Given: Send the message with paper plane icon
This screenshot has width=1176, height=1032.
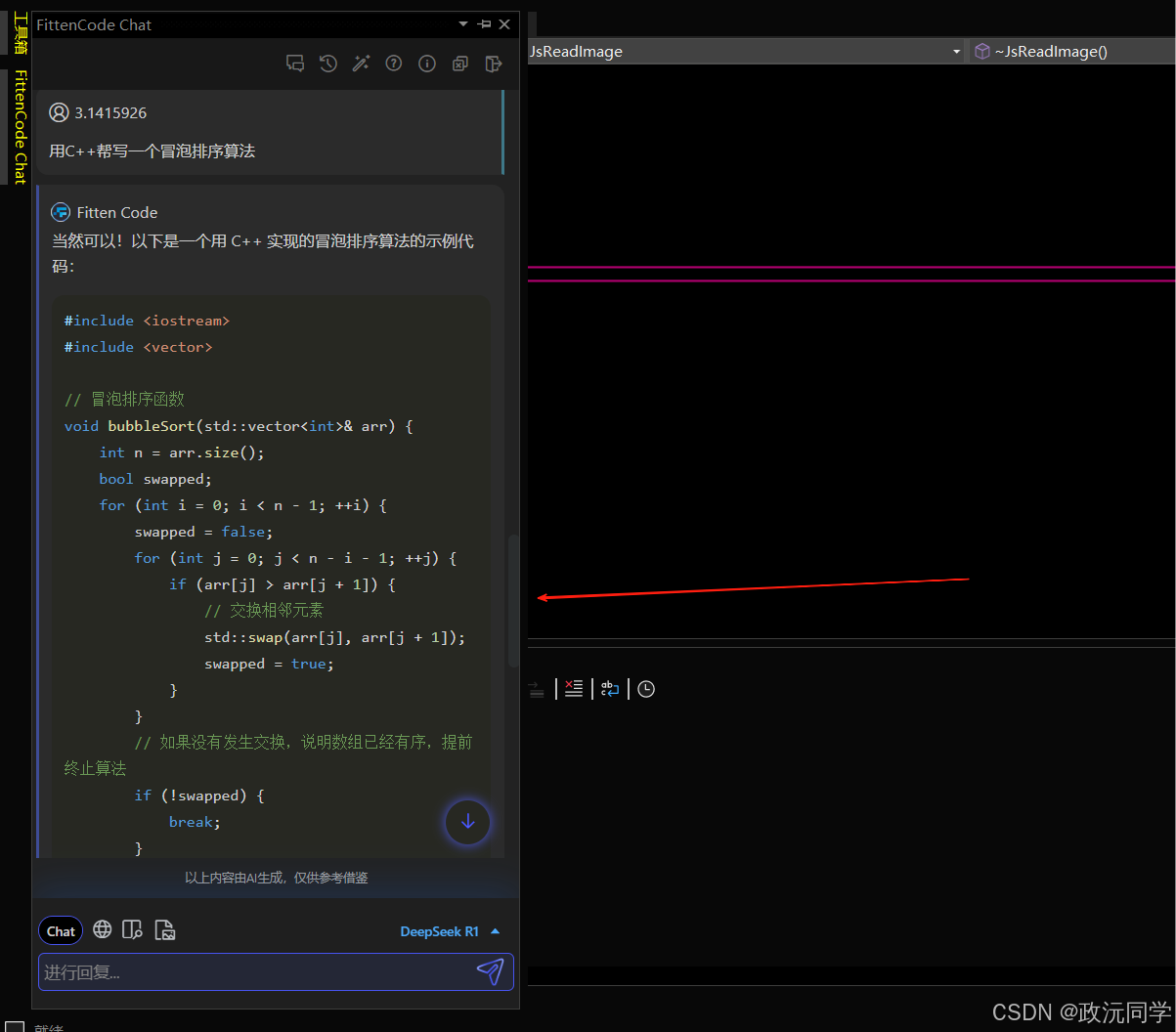Looking at the screenshot, I should (x=490, y=971).
